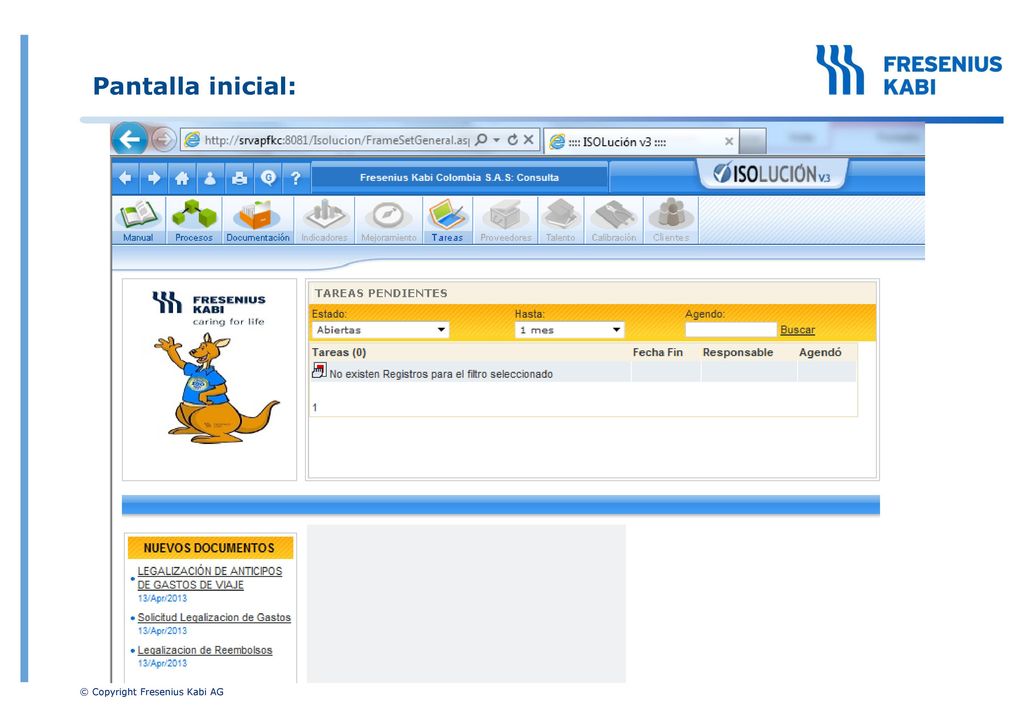The height and width of the screenshot is (709, 1024).
Task: Click the Fecha Fin column header
Action: [658, 353]
